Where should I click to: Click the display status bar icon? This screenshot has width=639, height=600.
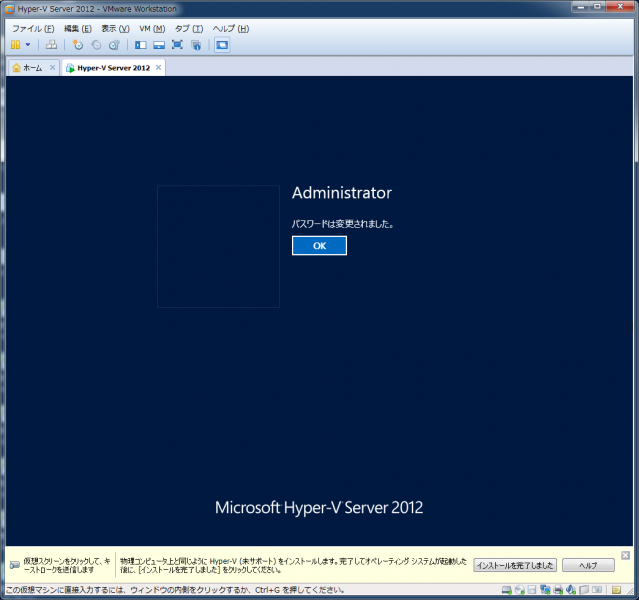[x=597, y=590]
